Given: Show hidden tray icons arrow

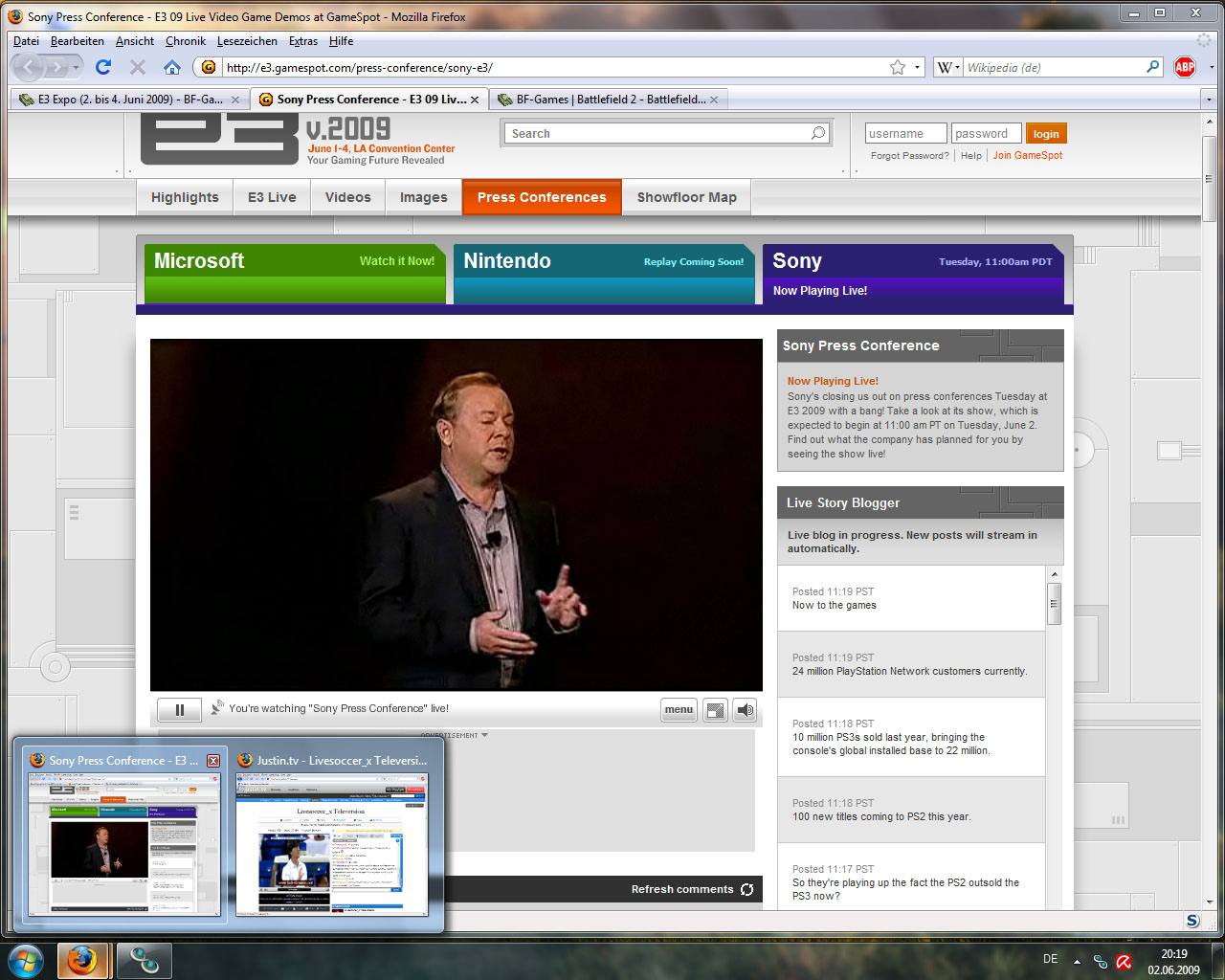Looking at the screenshot, I should (x=1077, y=961).
